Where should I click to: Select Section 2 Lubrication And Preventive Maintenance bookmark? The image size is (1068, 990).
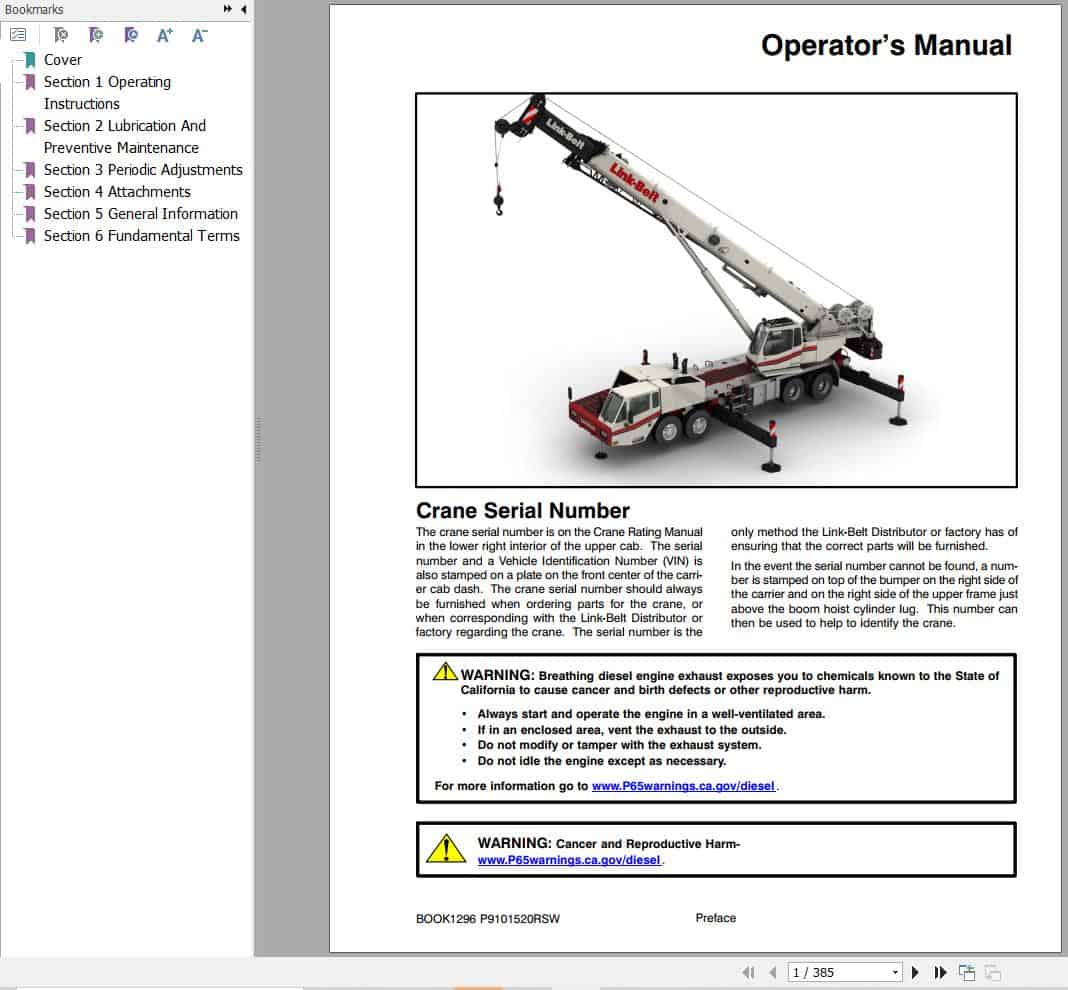click(124, 126)
